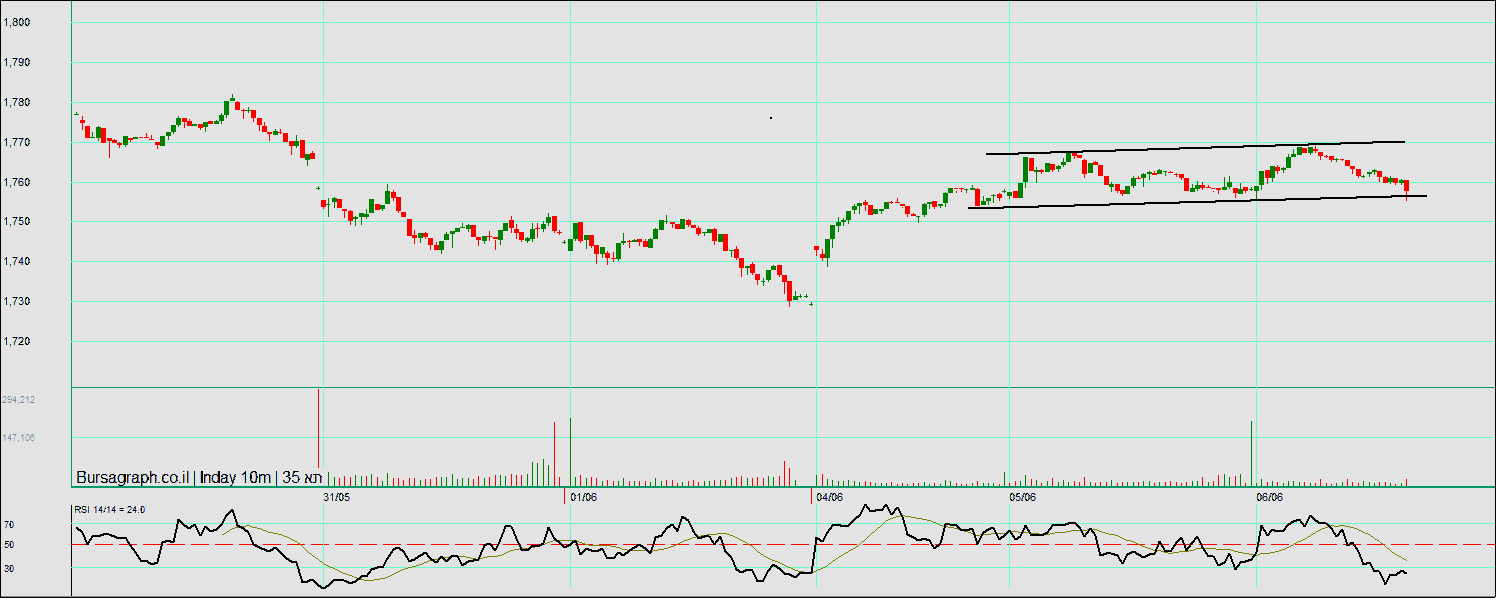Click the 294,212 volume axis label
1496x598 pixels.
pyautogui.click(x=19, y=400)
